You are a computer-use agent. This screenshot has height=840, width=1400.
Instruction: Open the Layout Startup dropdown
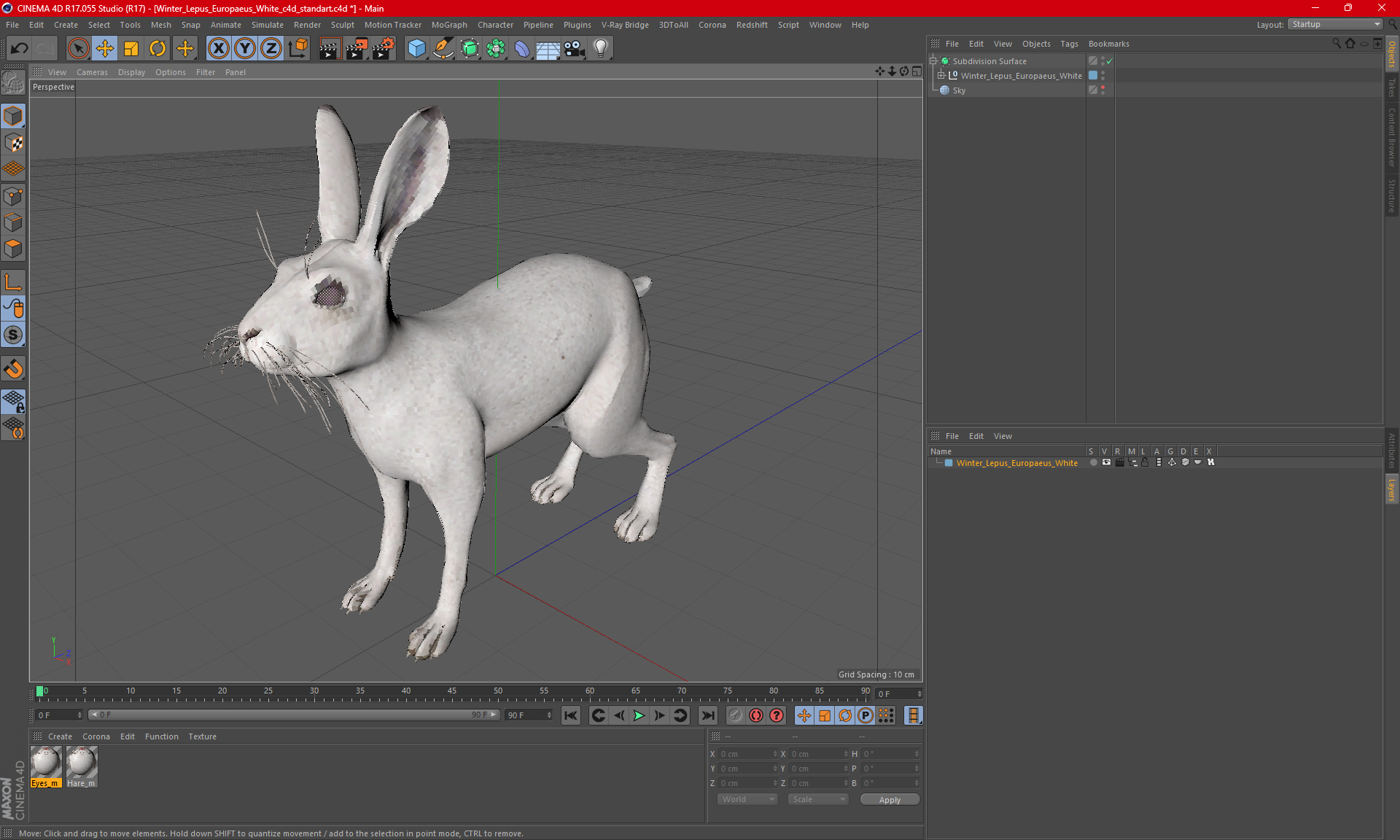1335,24
